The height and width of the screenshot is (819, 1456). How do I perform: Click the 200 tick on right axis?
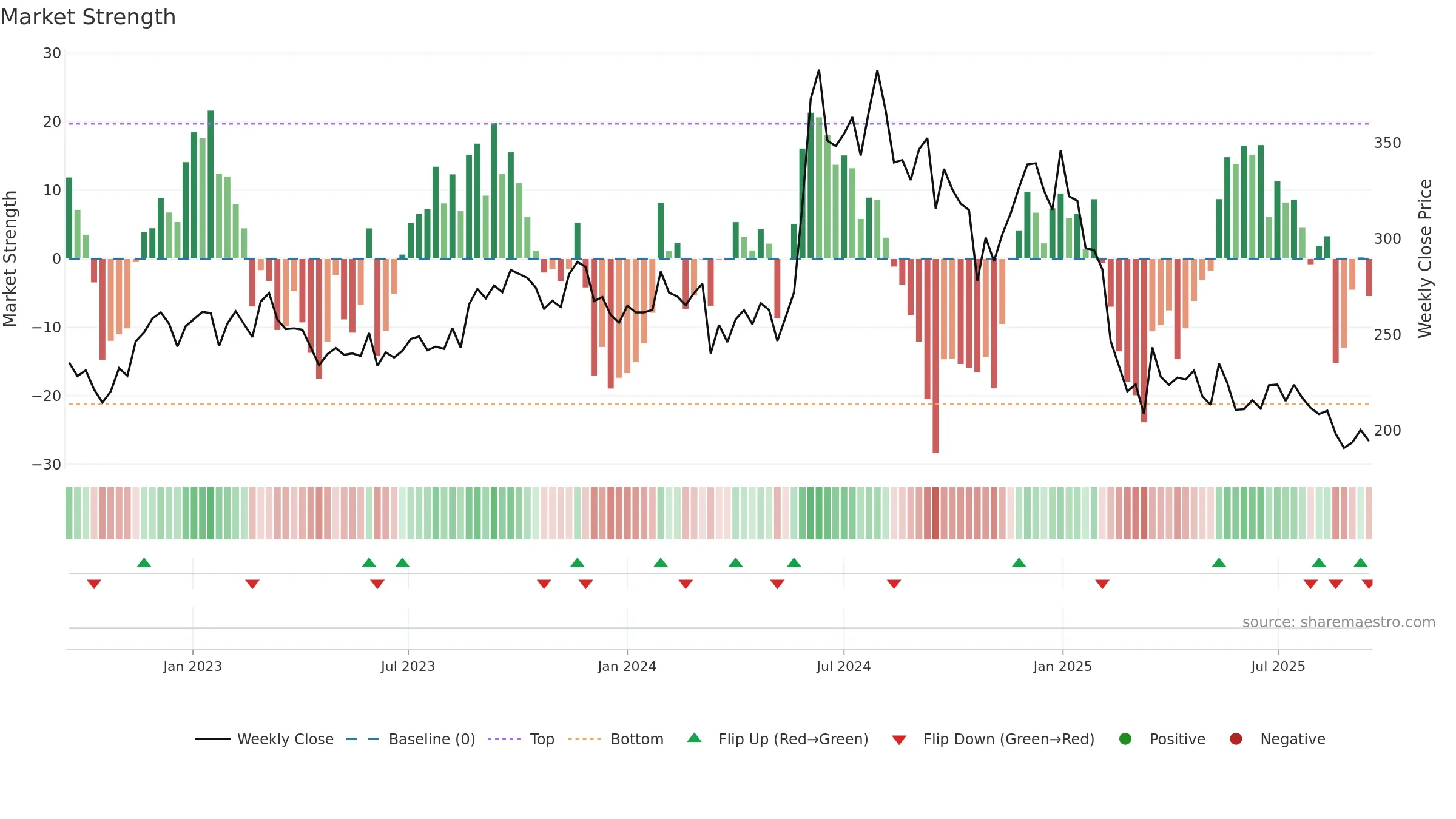(x=1387, y=431)
